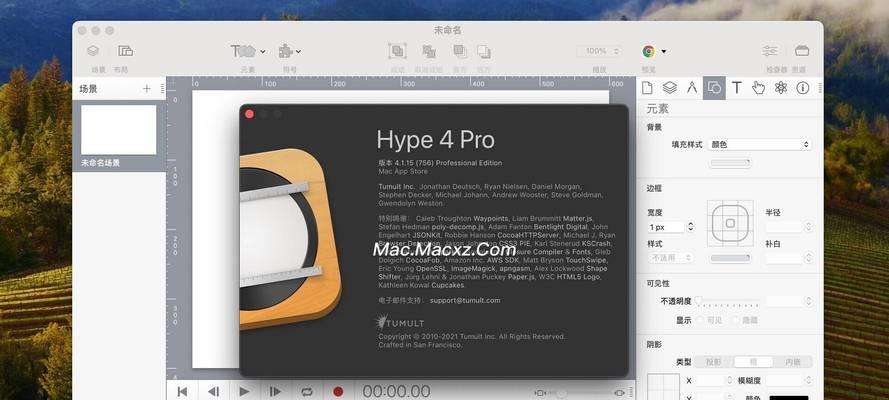889x400 pixels.
Task: Open the 填充样式 颜色 dropdown
Action: point(760,144)
